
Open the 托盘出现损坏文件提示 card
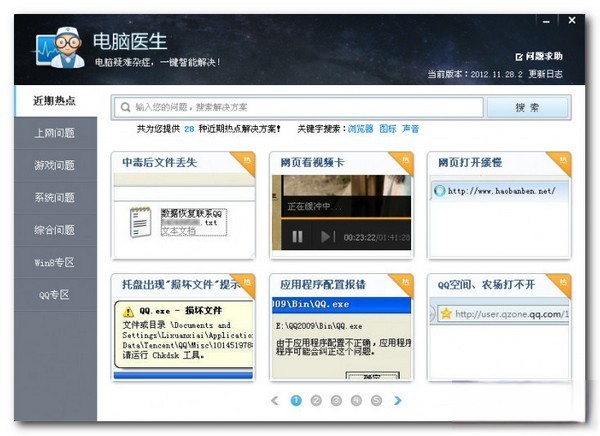point(183,327)
